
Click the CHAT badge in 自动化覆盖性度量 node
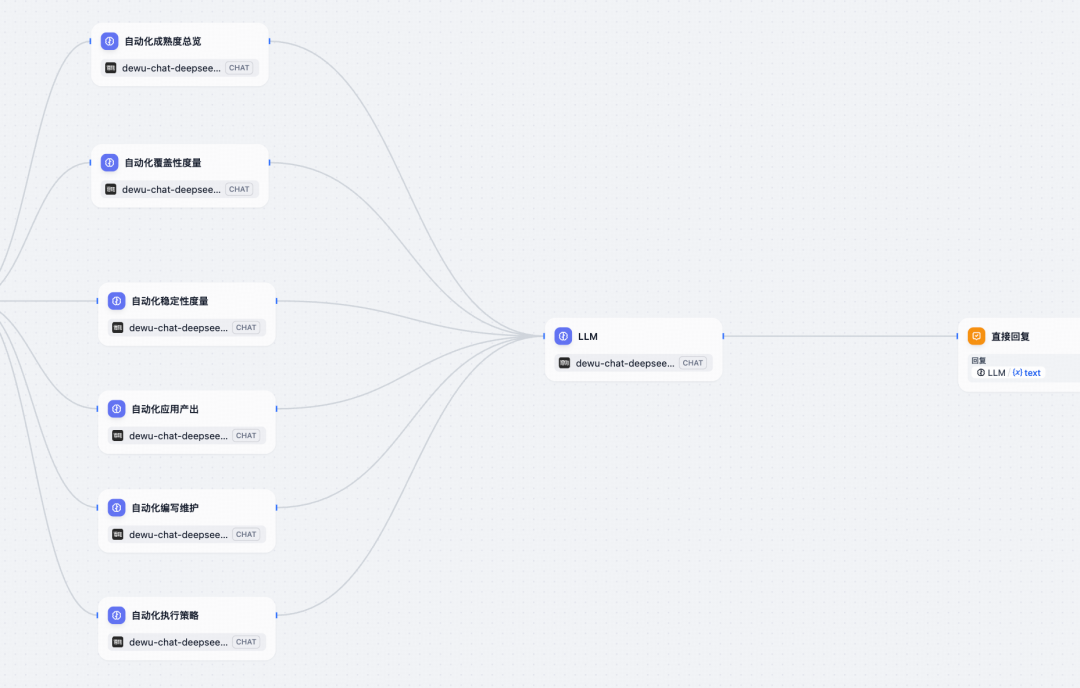239,189
